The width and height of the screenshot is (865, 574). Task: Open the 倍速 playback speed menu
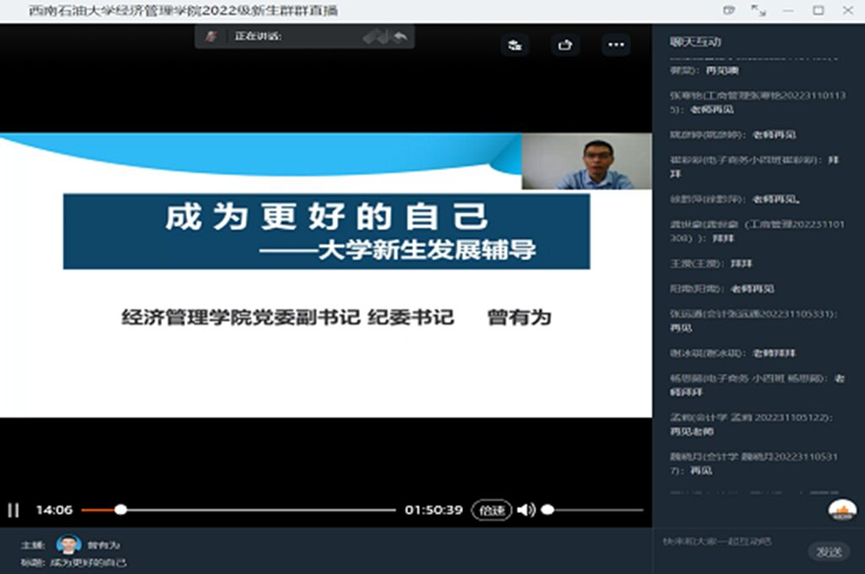pos(490,510)
